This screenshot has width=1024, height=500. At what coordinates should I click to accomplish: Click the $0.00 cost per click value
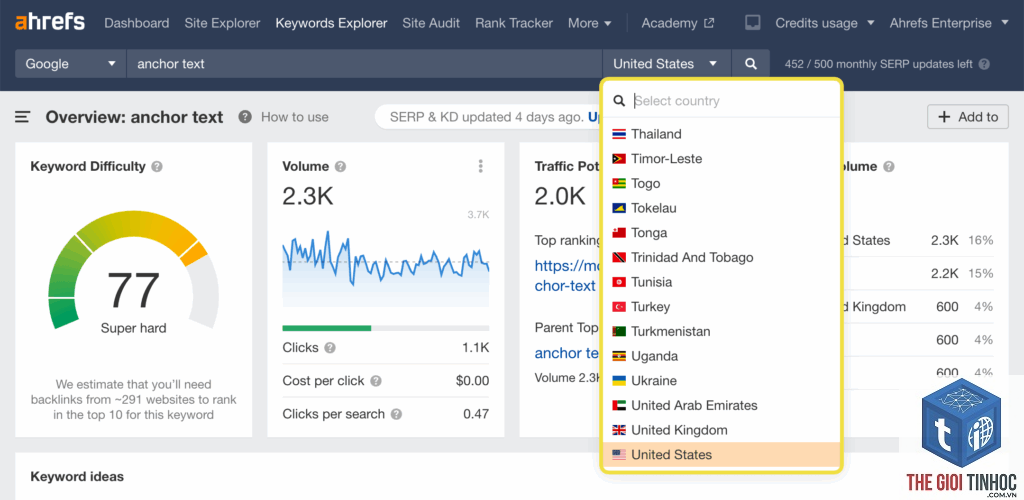[472, 381]
